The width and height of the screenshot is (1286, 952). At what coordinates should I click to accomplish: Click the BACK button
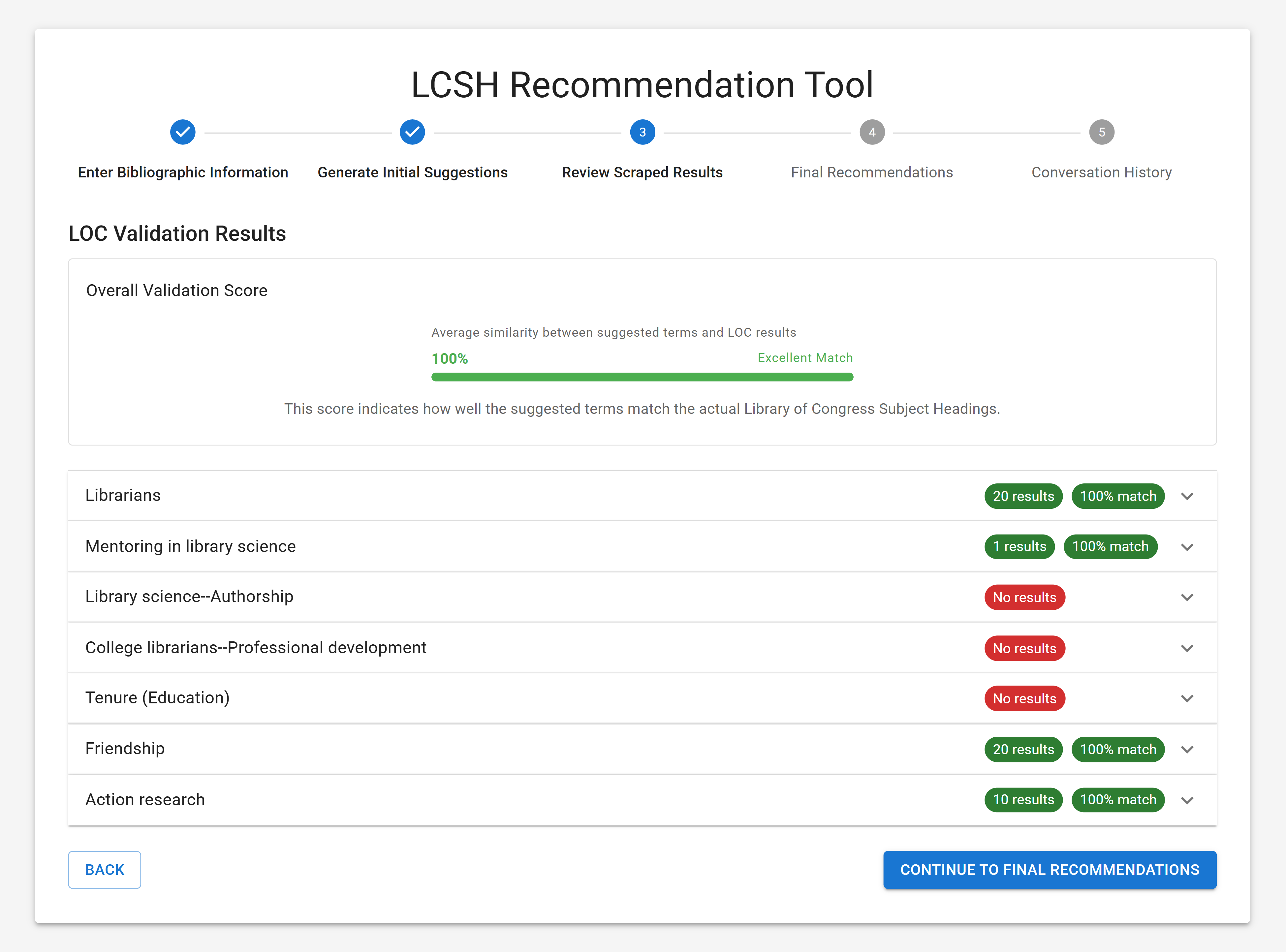(104, 870)
